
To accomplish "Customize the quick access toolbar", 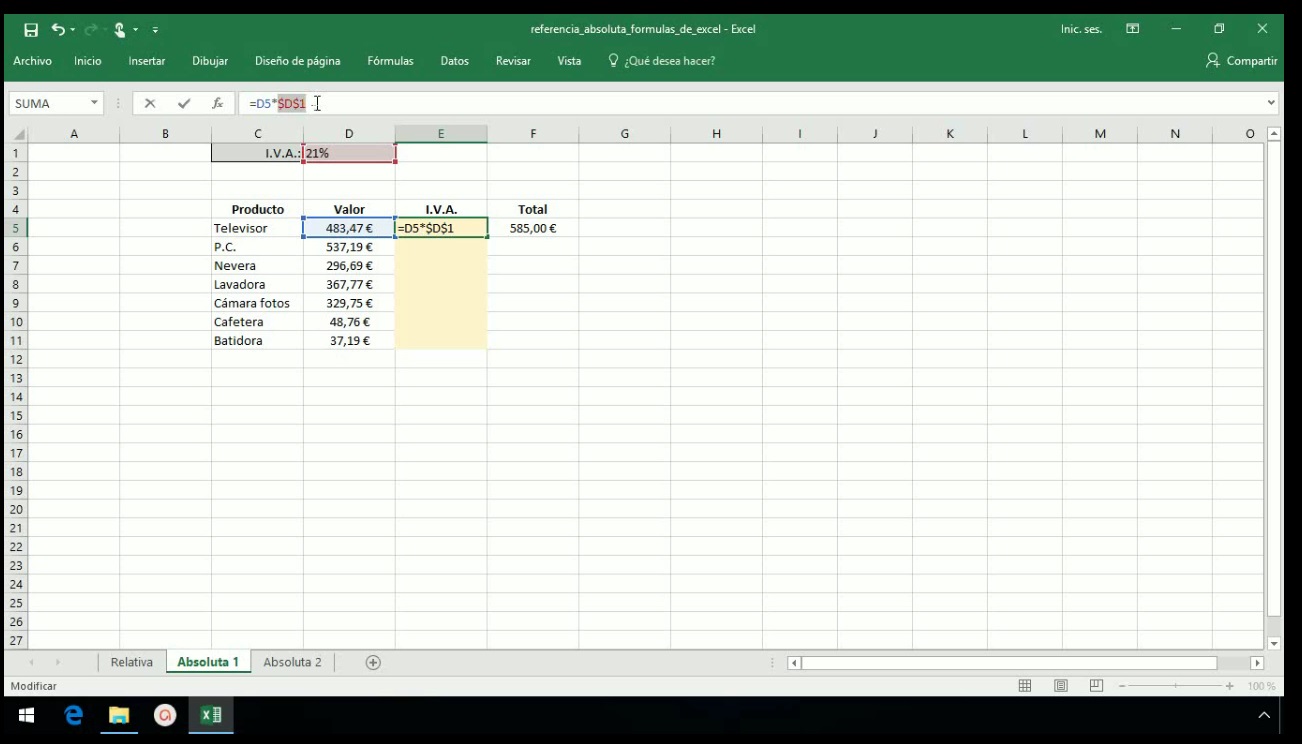I will coord(155,30).
